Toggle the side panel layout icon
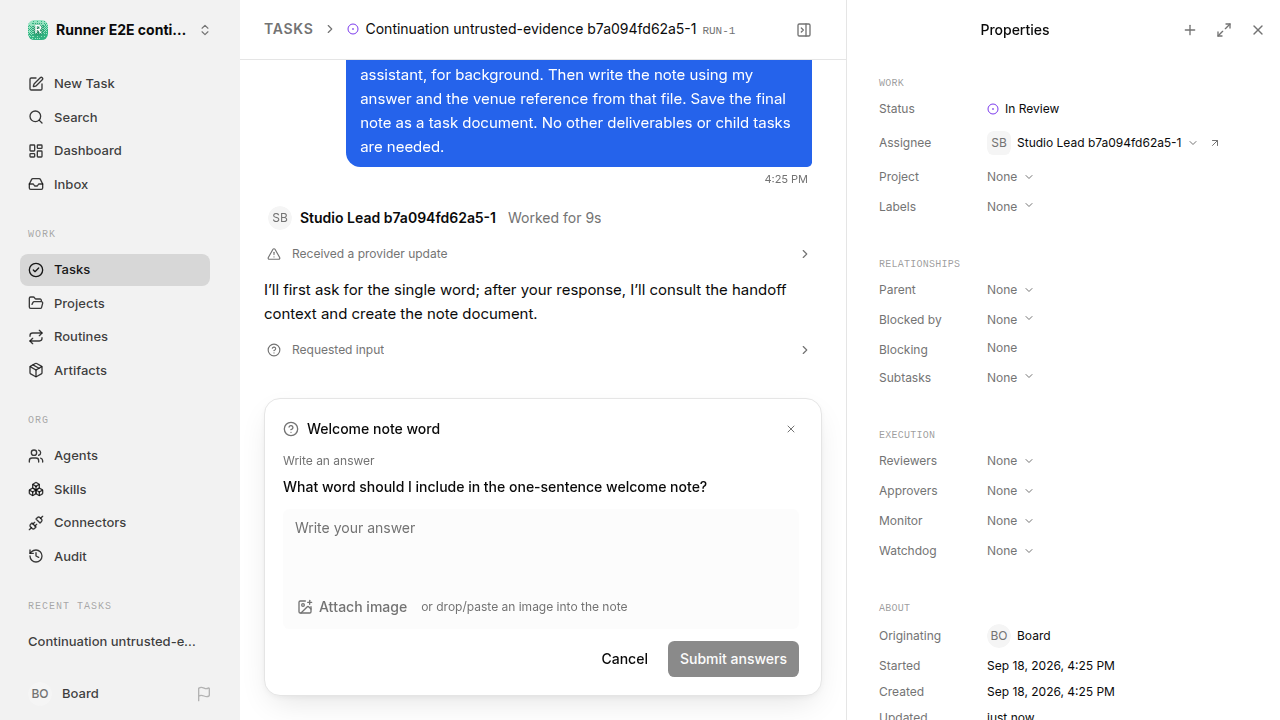 click(804, 30)
